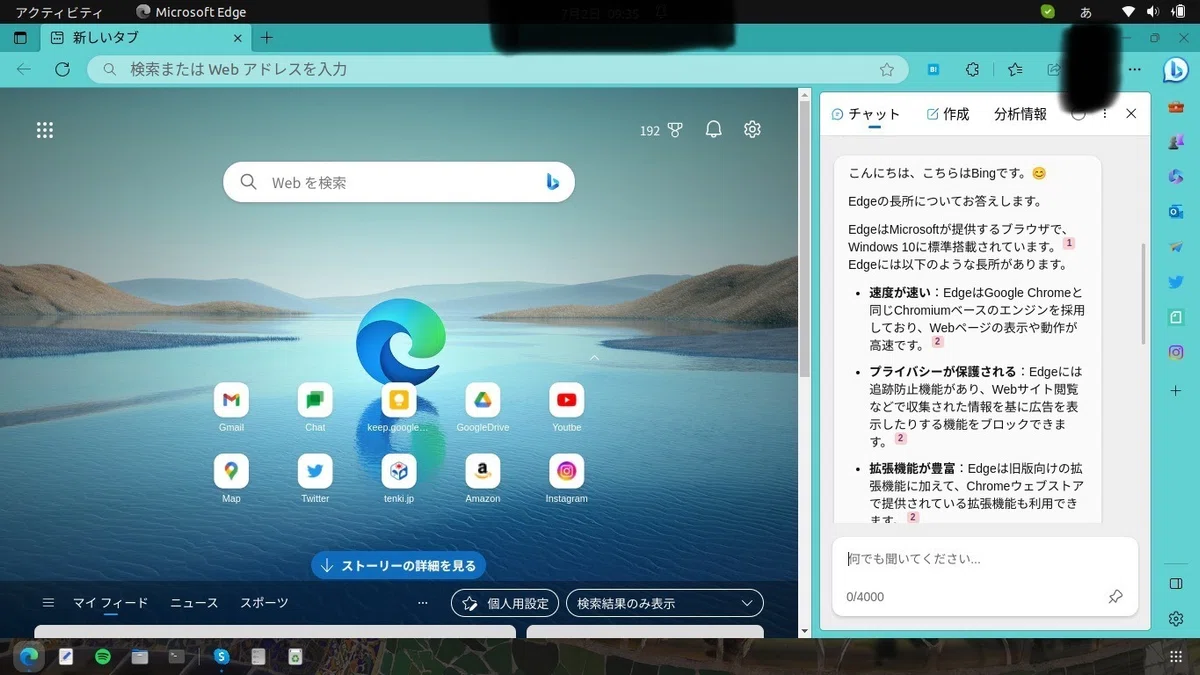Open the Hatena Bookmark B! extension
Image resolution: width=1200 pixels, height=675 pixels.
coord(933,70)
